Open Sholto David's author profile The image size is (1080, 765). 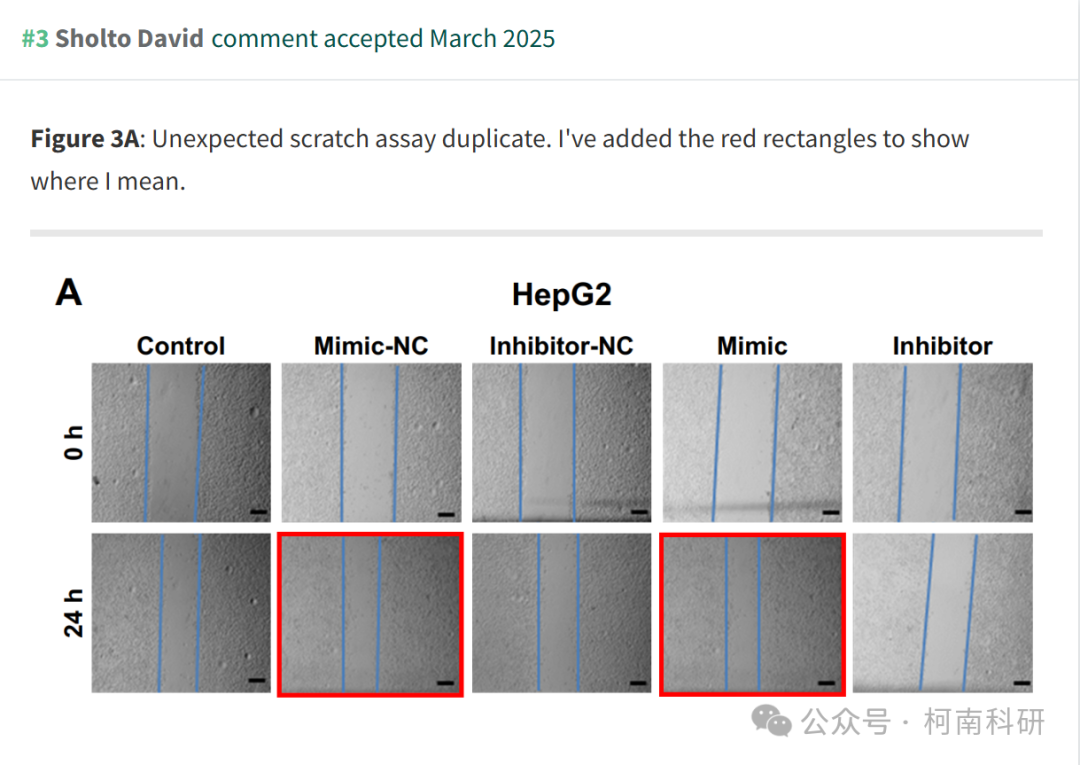point(129,39)
